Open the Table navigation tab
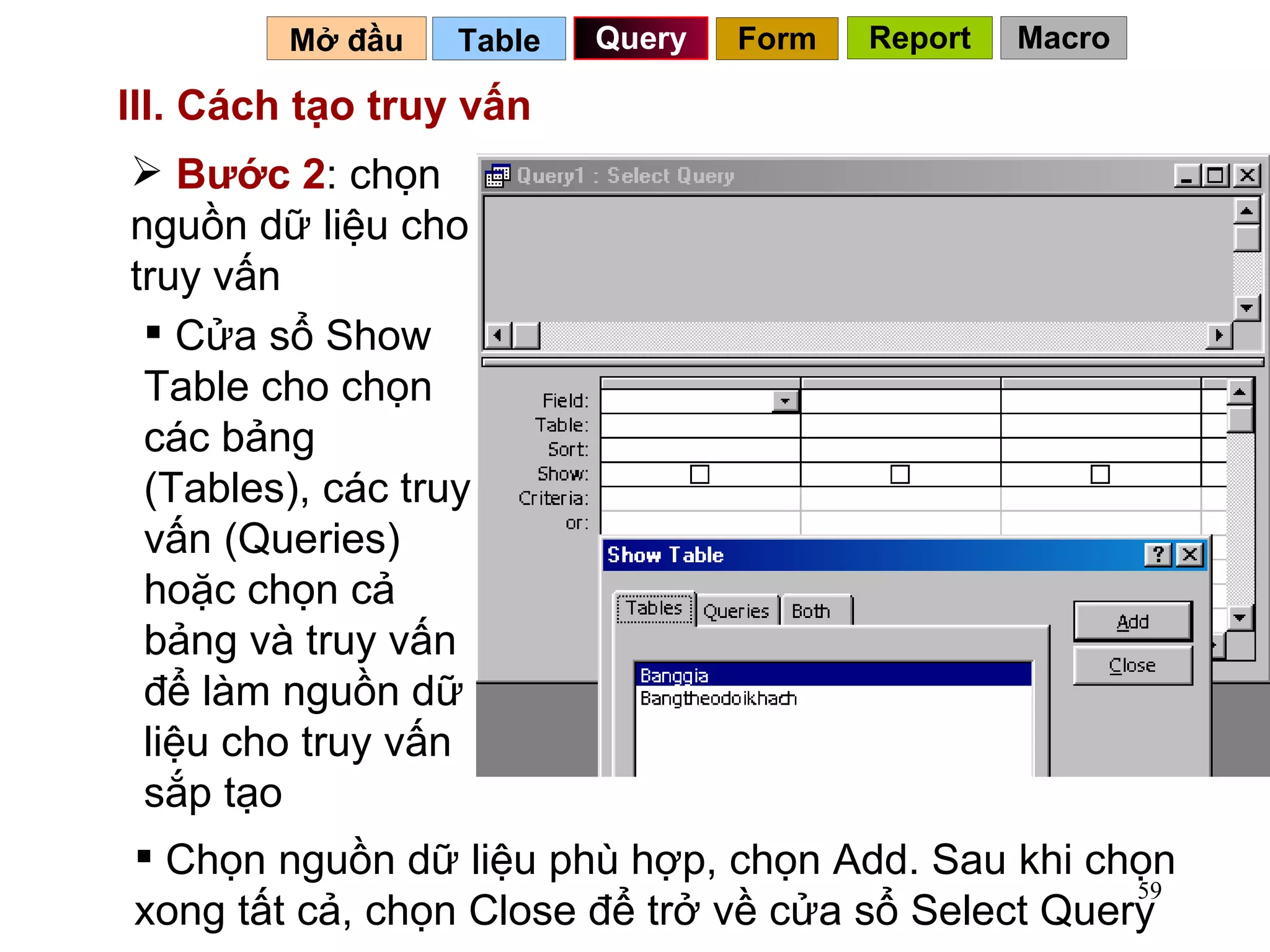The width and height of the screenshot is (1270, 952). pyautogui.click(x=499, y=38)
